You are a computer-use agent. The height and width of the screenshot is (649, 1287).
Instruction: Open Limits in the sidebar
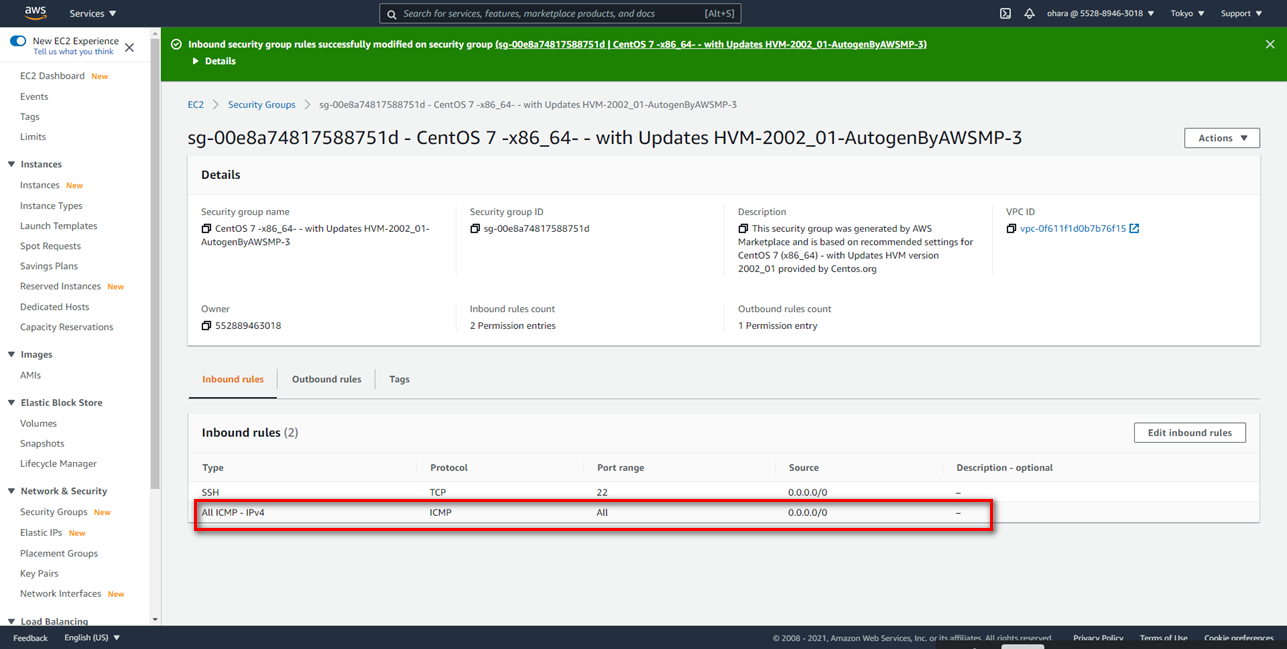click(x=33, y=137)
